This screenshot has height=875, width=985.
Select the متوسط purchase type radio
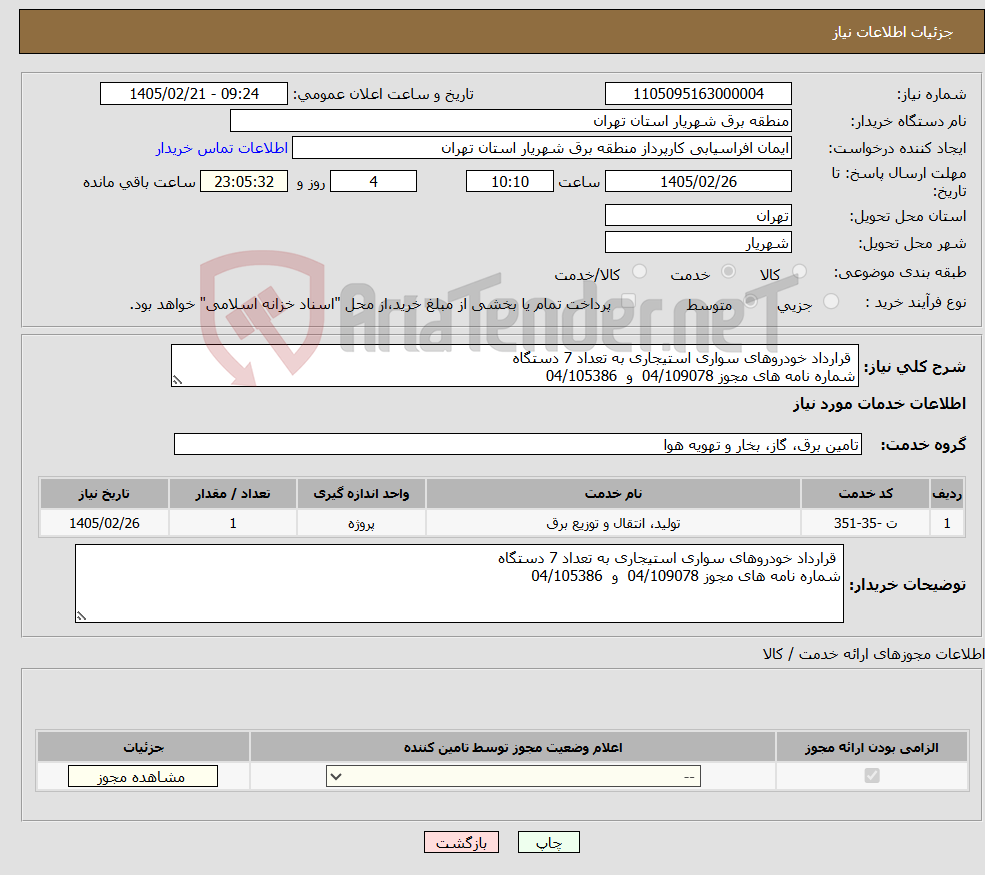751,302
